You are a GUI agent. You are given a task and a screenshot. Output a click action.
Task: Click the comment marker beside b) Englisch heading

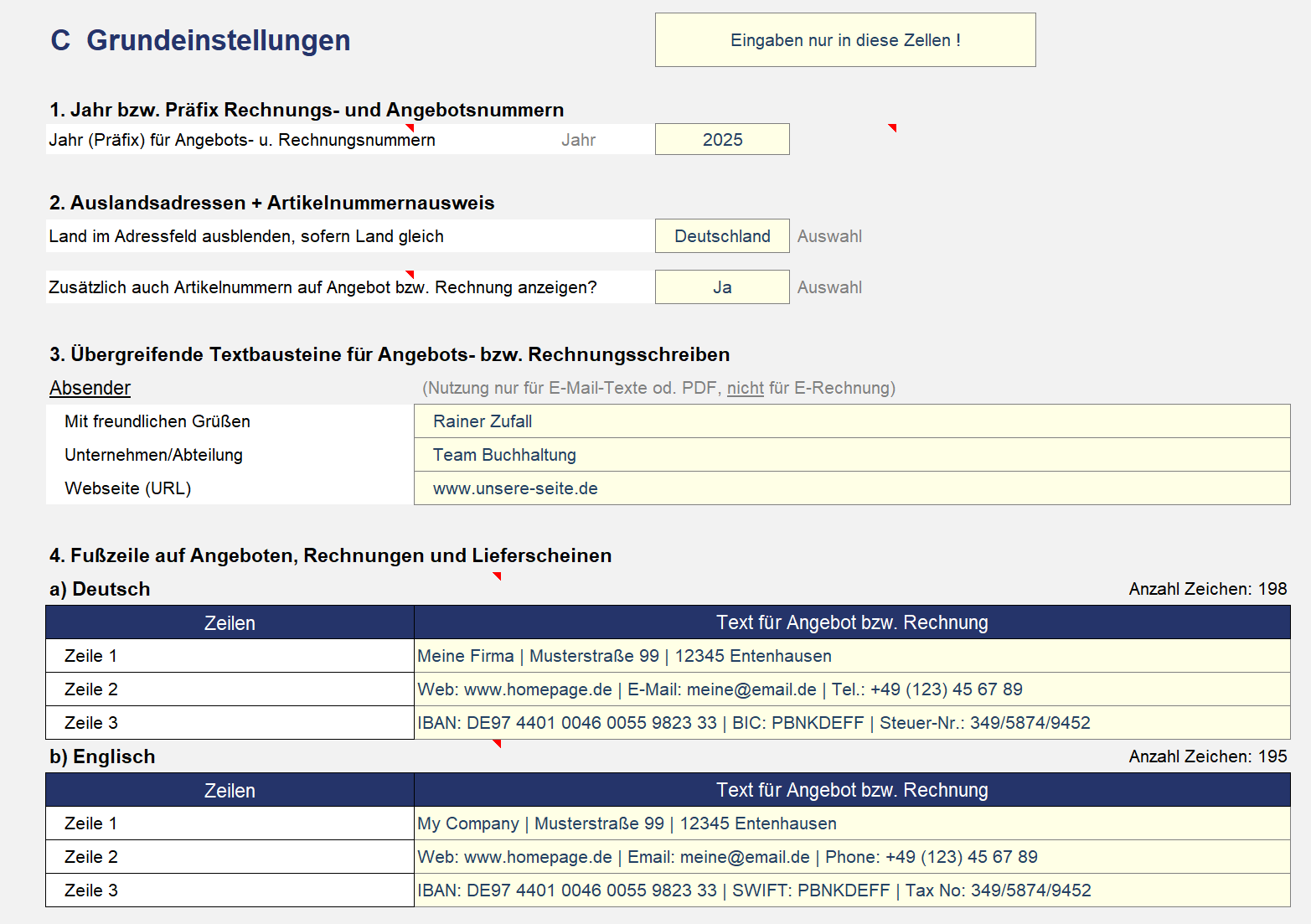point(498,743)
